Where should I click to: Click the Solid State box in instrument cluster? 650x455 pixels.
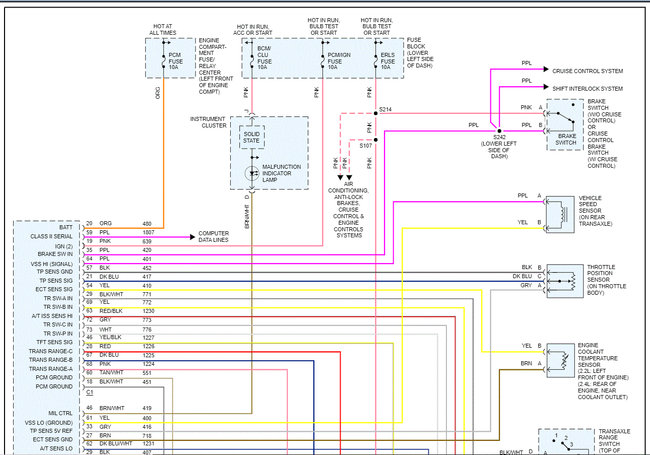point(252,138)
